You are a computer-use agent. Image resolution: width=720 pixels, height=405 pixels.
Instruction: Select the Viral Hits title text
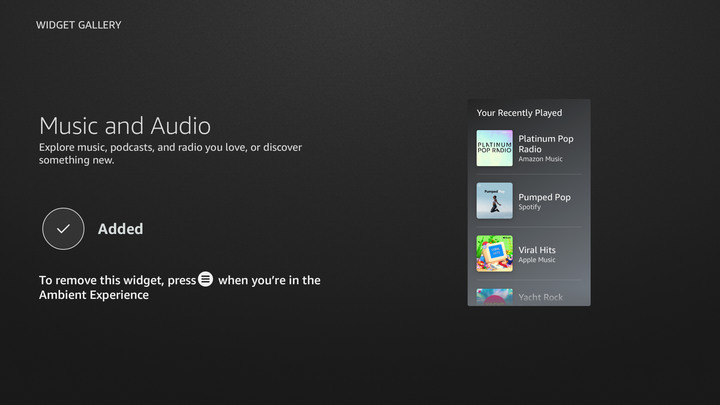[x=537, y=250]
